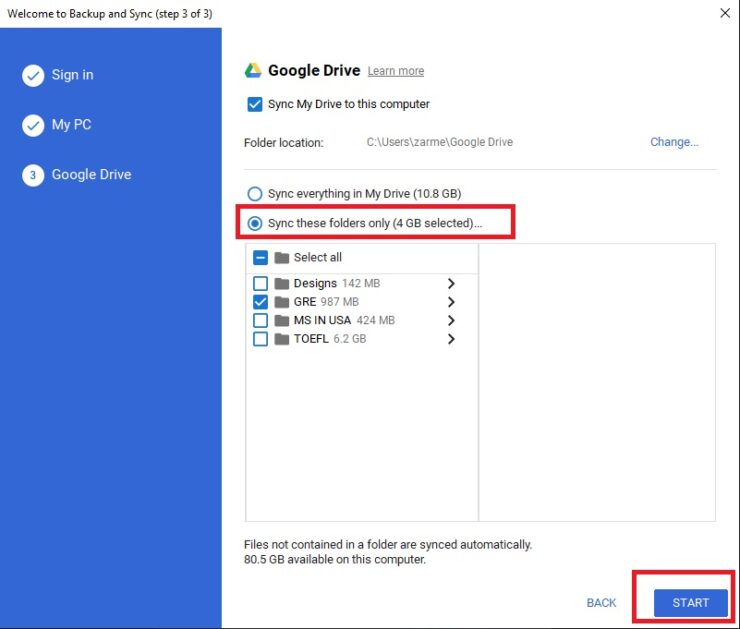Click the MS IN USA folder icon
The image size is (740, 629).
point(282,320)
